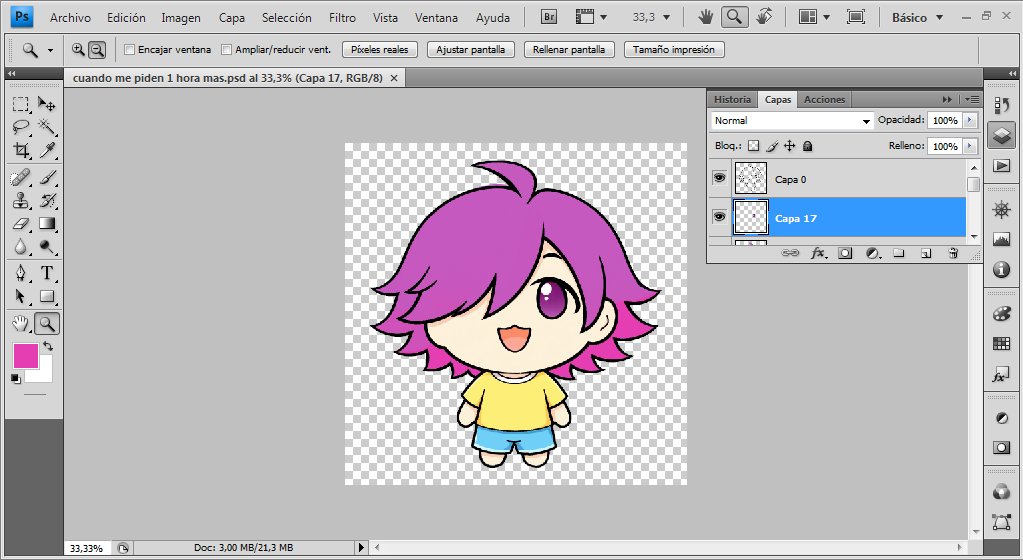Select the Clone Stamp tool
This screenshot has height=560, width=1023.
point(21,200)
